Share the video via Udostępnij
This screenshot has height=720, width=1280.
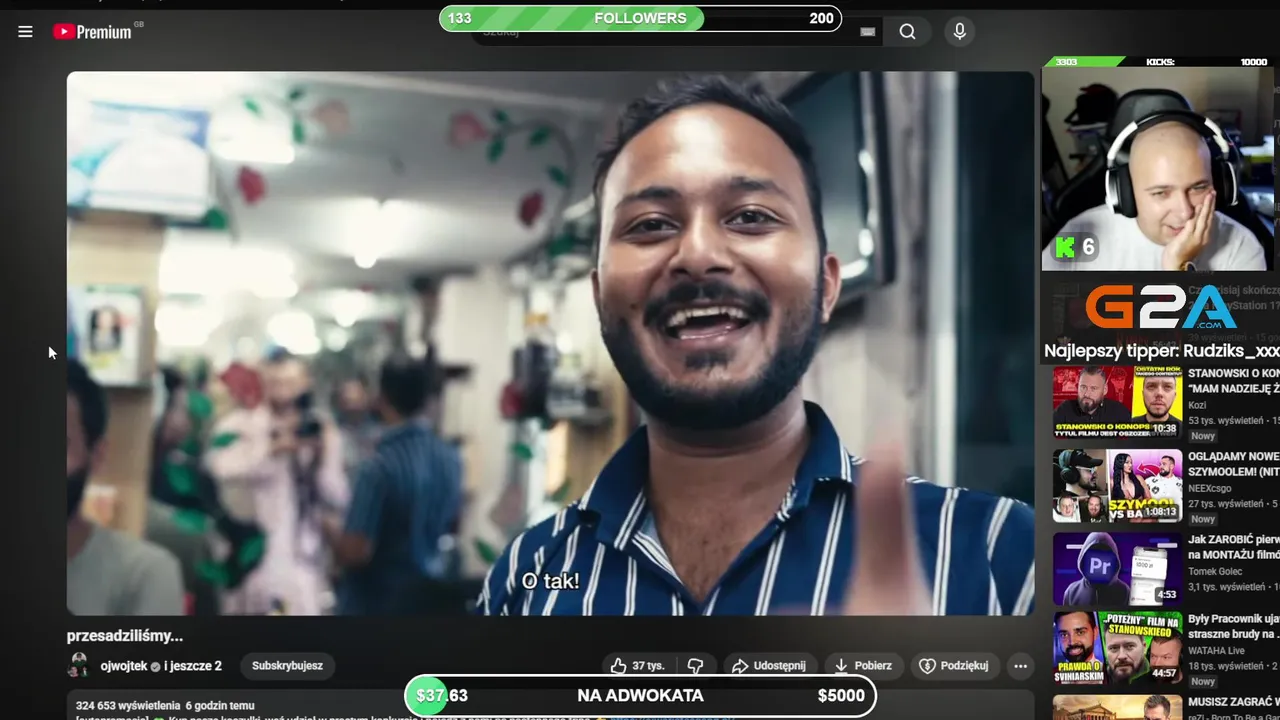[x=768, y=666]
